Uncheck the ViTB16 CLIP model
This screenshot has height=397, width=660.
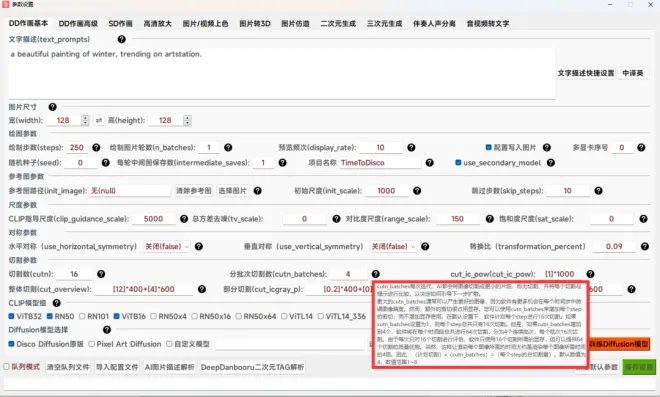[x=117, y=316]
